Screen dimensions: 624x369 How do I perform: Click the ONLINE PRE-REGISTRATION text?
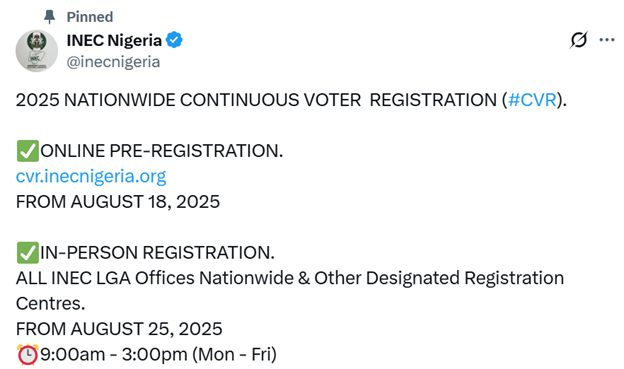pos(162,151)
